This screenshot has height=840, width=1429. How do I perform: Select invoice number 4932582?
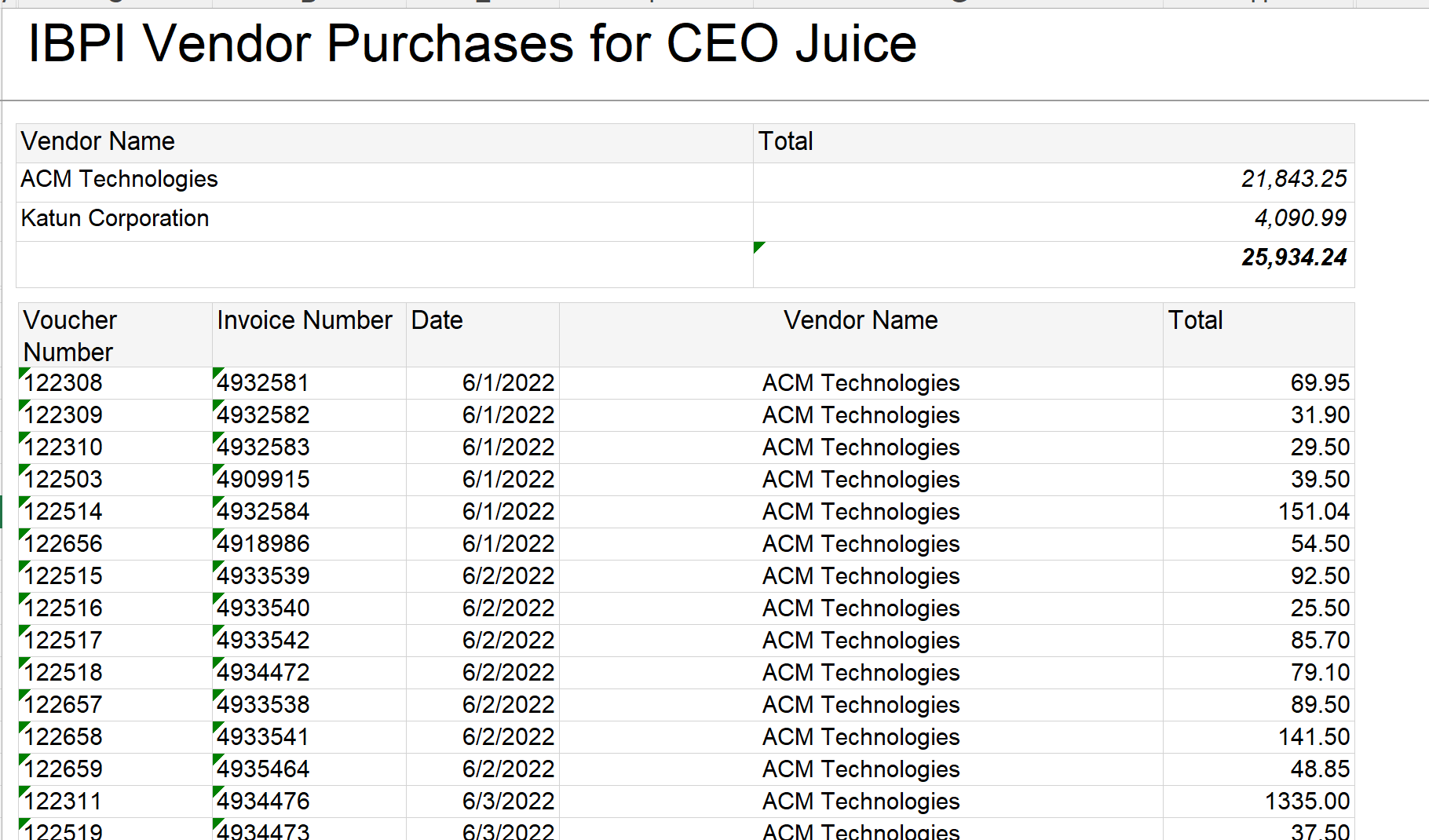tap(264, 415)
